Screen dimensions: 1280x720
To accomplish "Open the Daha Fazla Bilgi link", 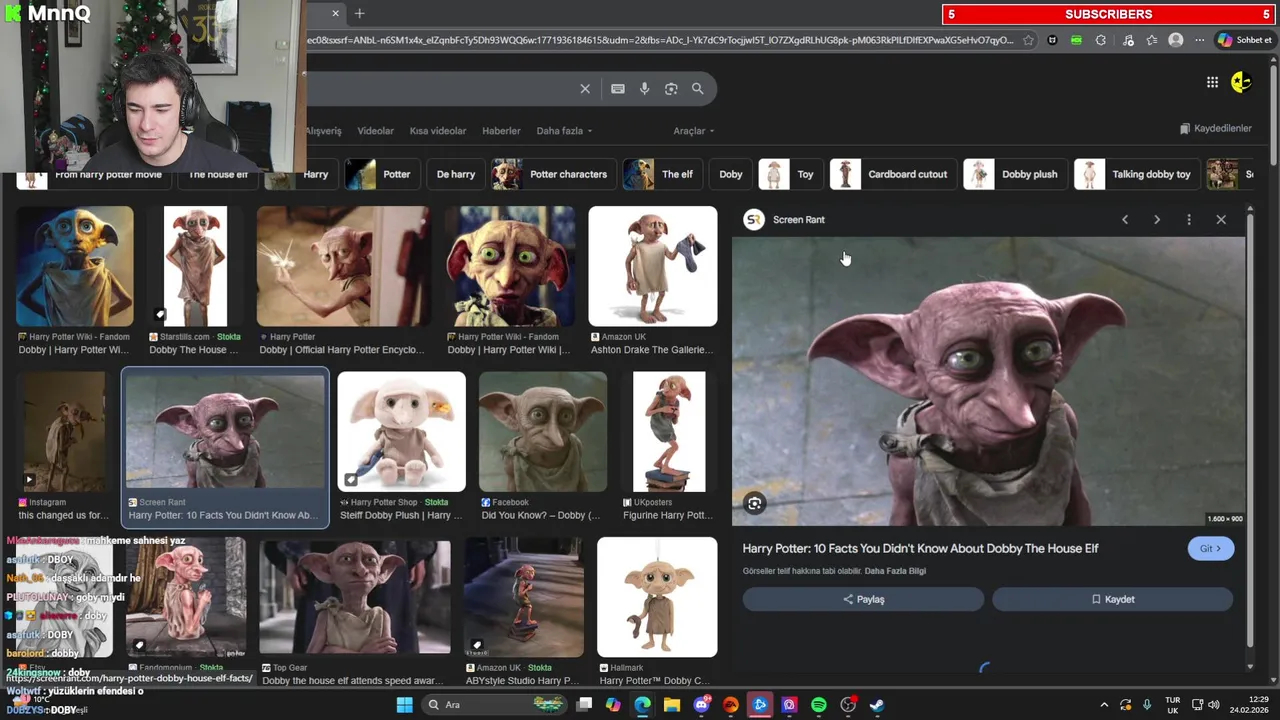I will (x=895, y=571).
